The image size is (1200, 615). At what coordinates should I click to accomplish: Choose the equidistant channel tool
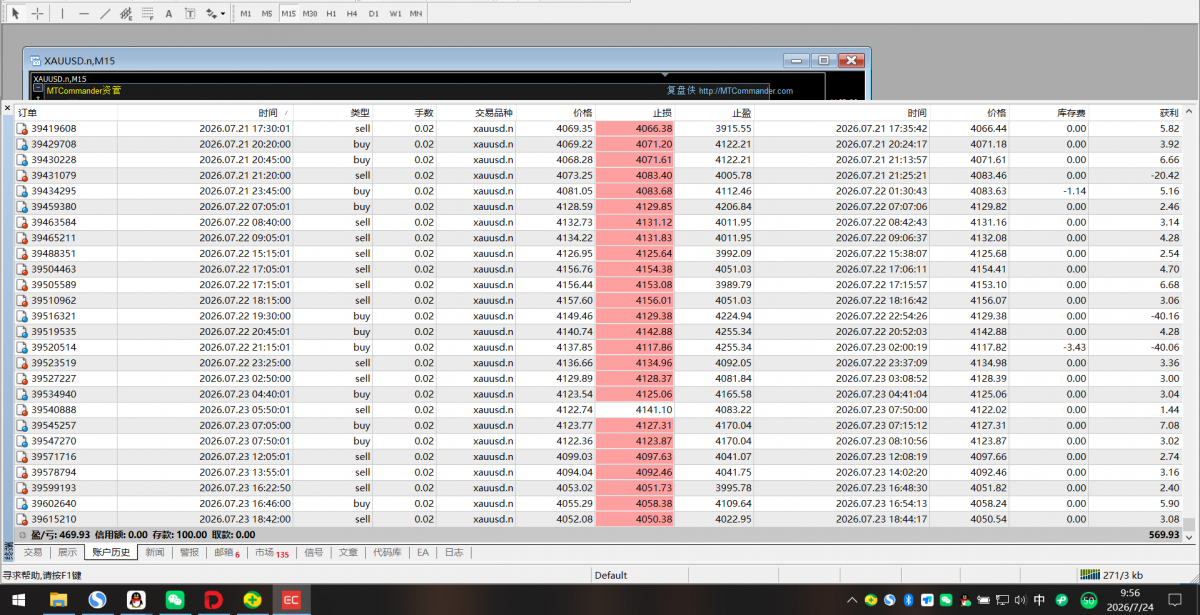pyautogui.click(x=126, y=14)
